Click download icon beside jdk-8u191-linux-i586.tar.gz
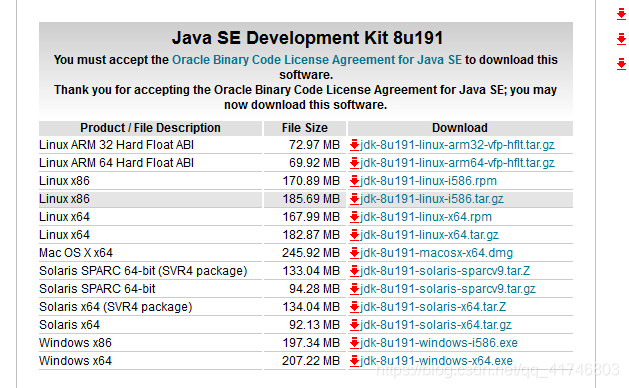Image resolution: width=629 pixels, height=388 pixels. click(354, 199)
